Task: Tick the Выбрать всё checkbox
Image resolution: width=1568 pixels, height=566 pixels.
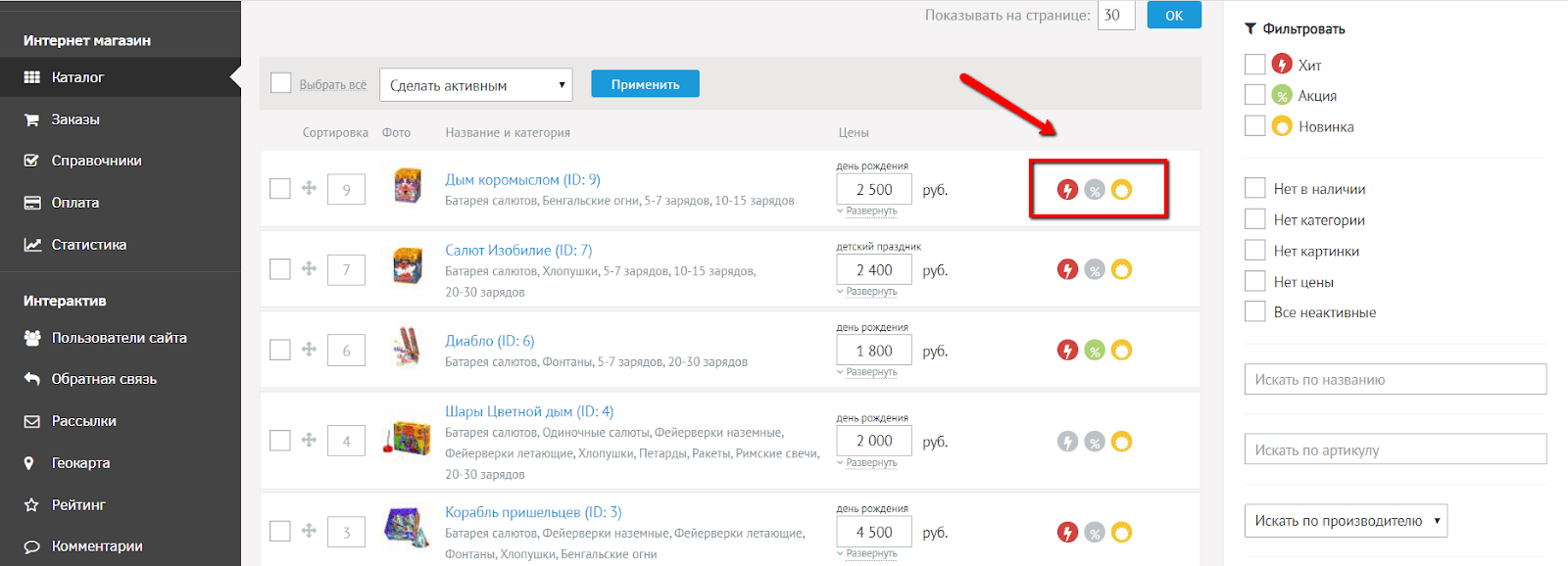Action: pyautogui.click(x=281, y=83)
